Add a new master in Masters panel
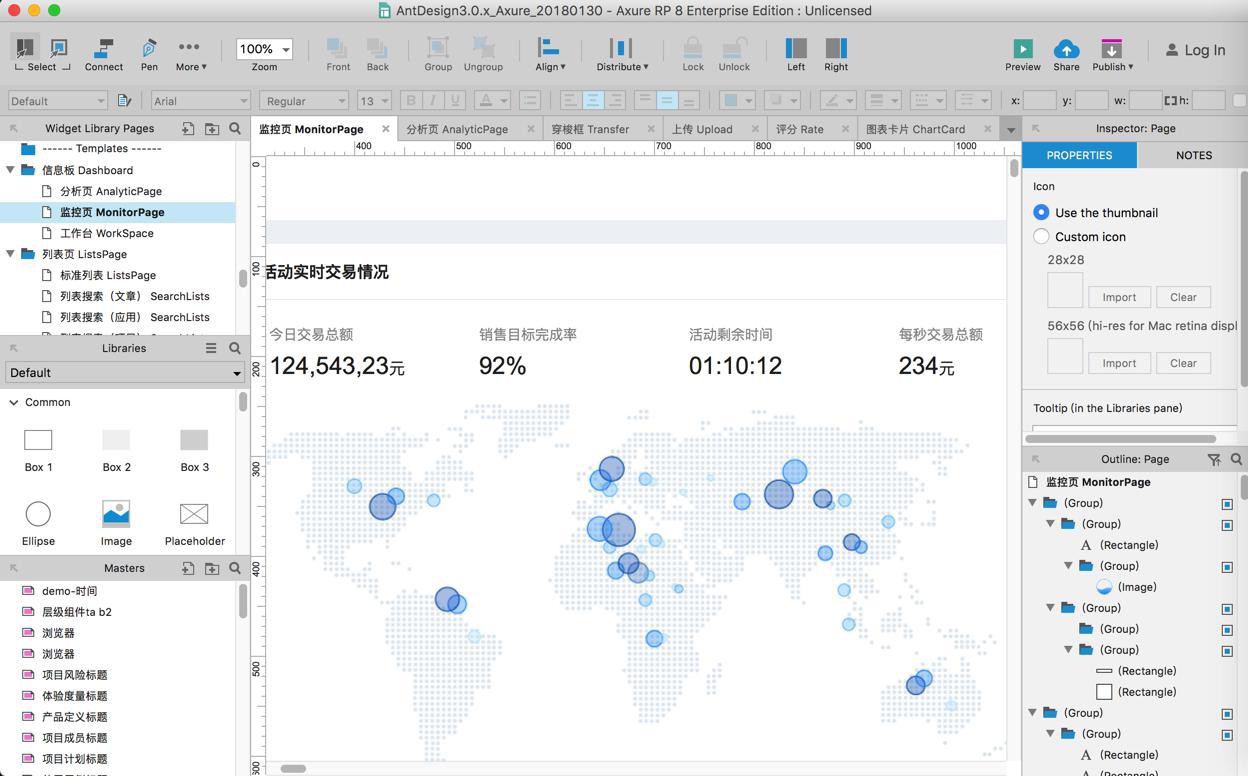The image size is (1248, 776). point(187,568)
